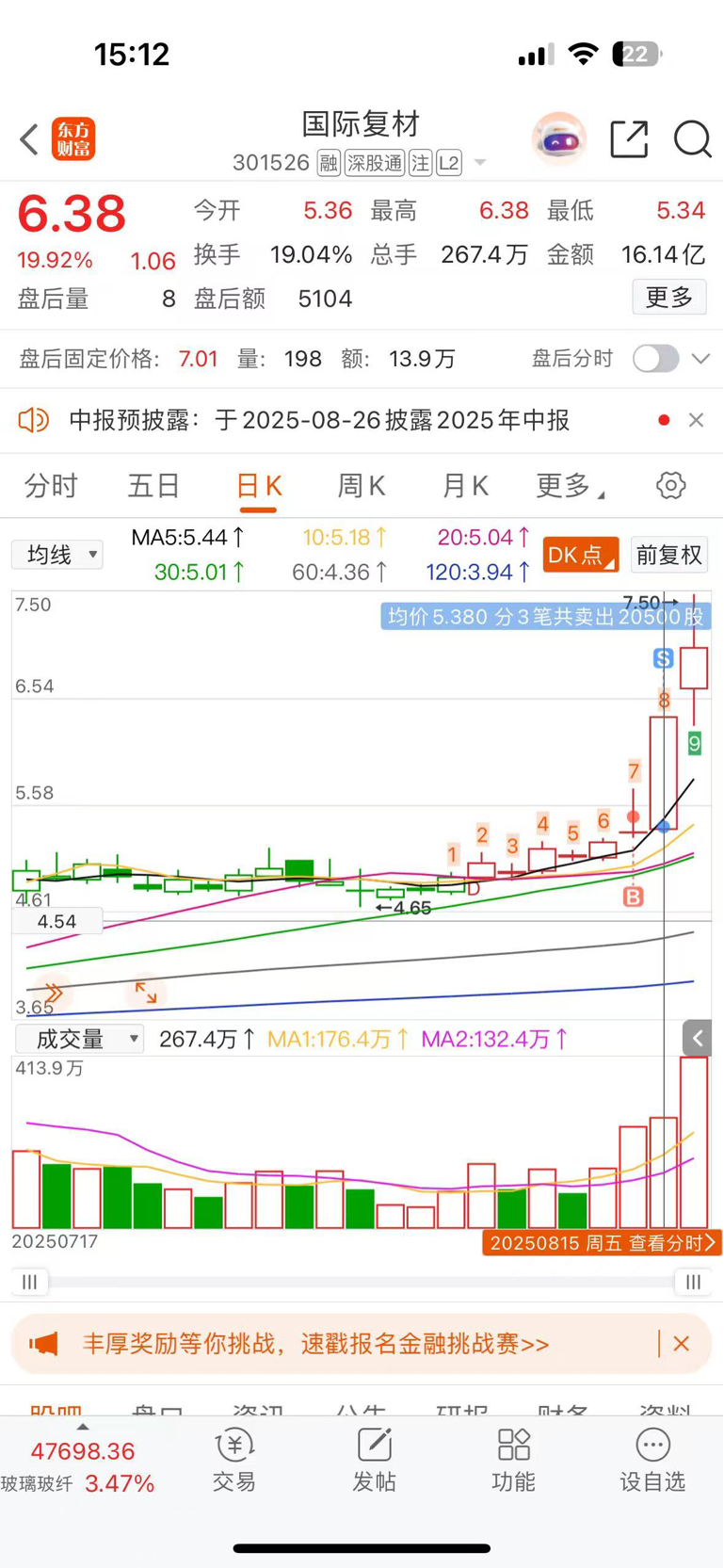Image resolution: width=724 pixels, height=1568 pixels.
Task: Open the 金融挑战赛 promotion banner link
Action: (316, 1344)
